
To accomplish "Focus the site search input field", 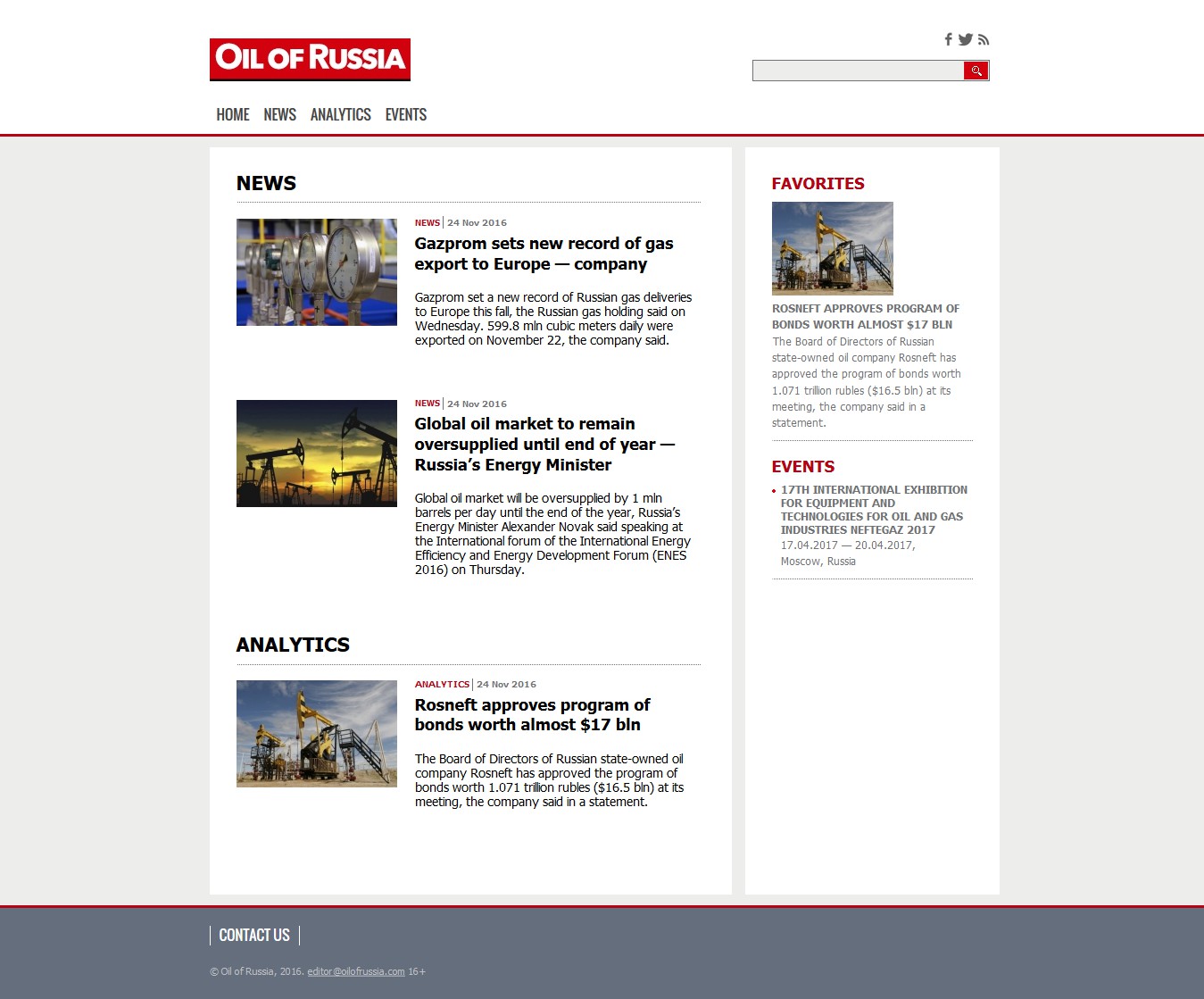I will 858,71.
